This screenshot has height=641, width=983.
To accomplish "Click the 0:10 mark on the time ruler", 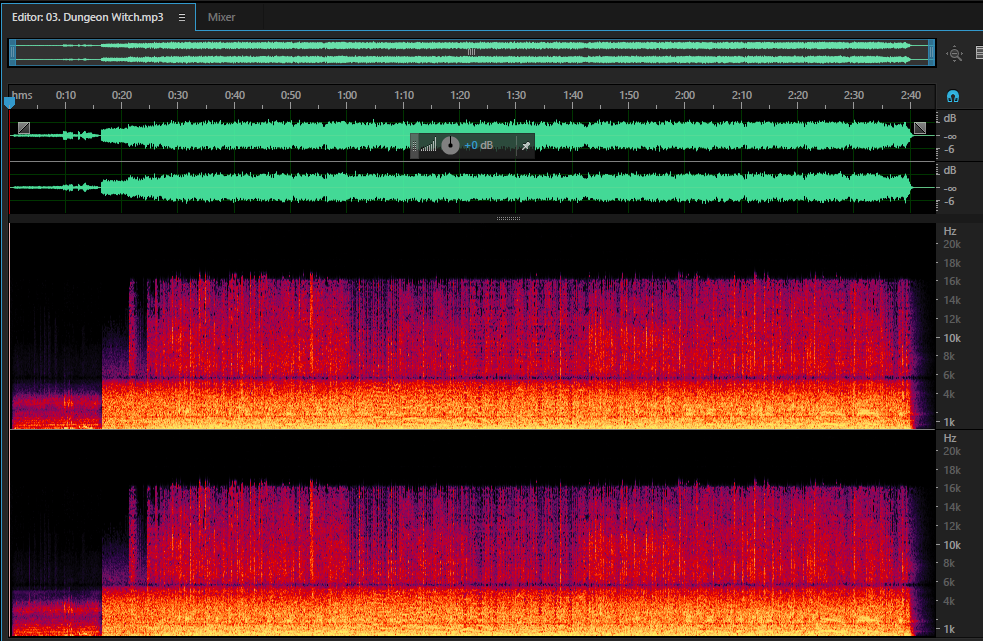I will tap(65, 95).
